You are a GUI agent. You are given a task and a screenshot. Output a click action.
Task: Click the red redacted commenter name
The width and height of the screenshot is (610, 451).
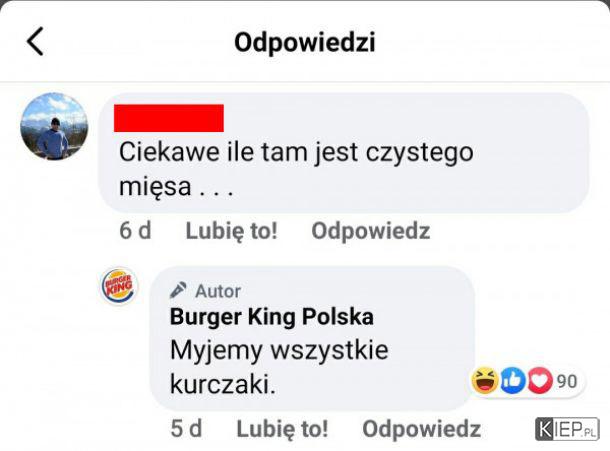tap(169, 118)
